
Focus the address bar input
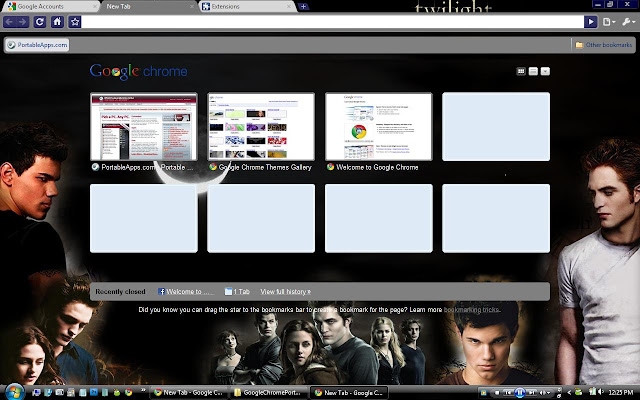[x=332, y=22]
